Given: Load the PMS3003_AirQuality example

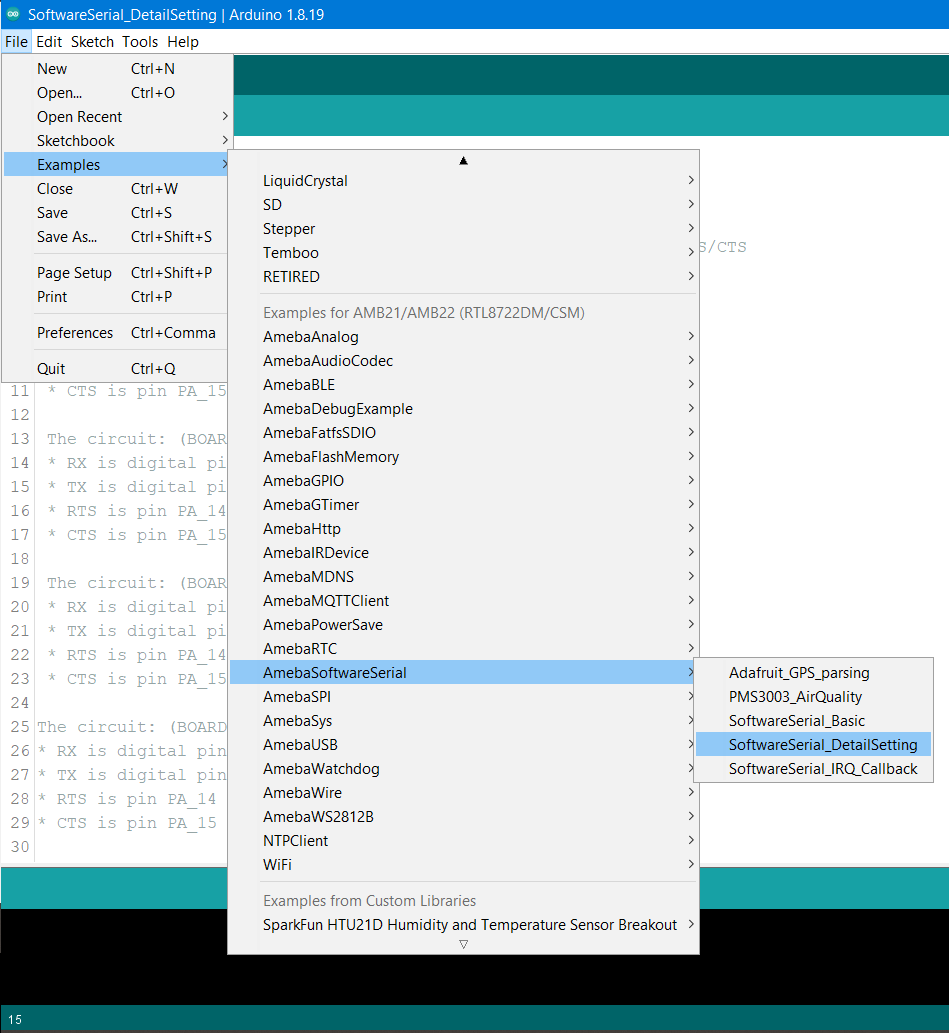Looking at the screenshot, I should point(814,697).
